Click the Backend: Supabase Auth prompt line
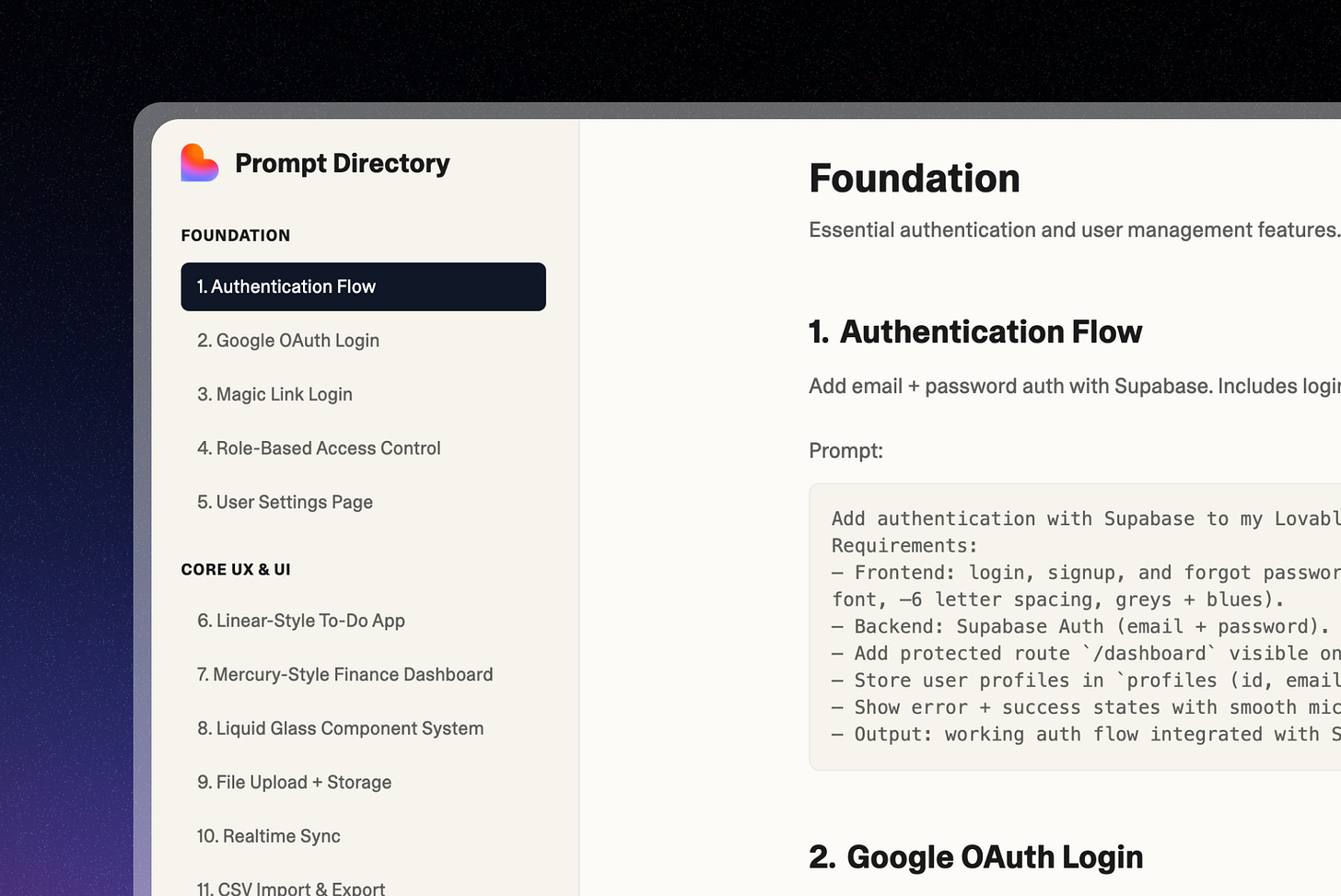The height and width of the screenshot is (896, 1341). [1080, 626]
